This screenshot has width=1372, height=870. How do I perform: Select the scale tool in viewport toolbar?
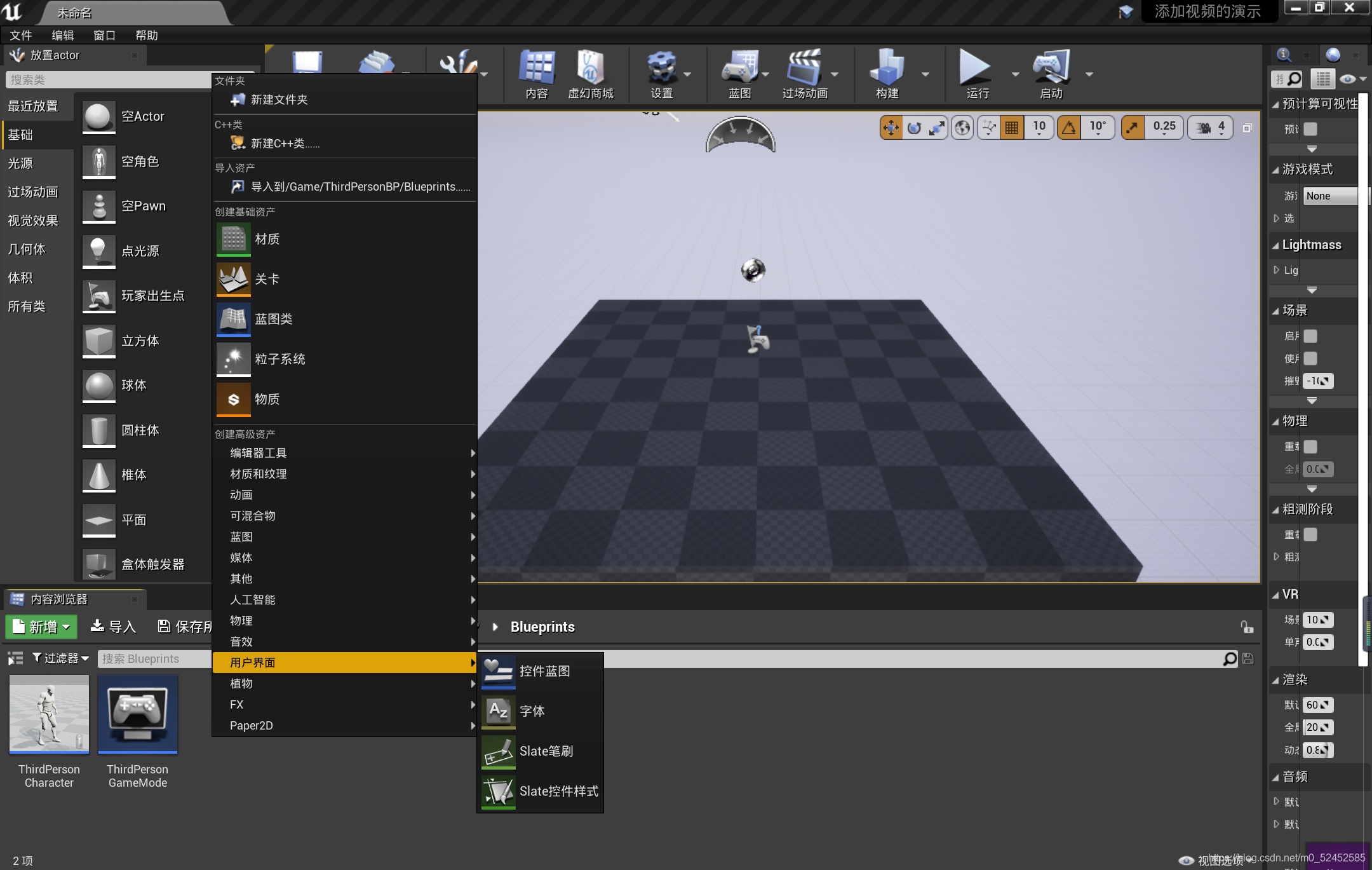tap(937, 128)
